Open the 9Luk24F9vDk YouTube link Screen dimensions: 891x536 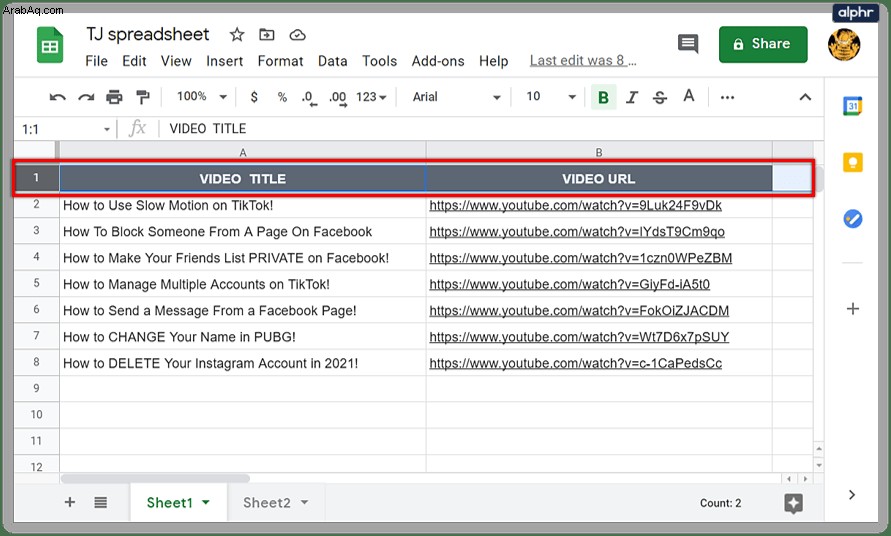pyautogui.click(x=575, y=205)
